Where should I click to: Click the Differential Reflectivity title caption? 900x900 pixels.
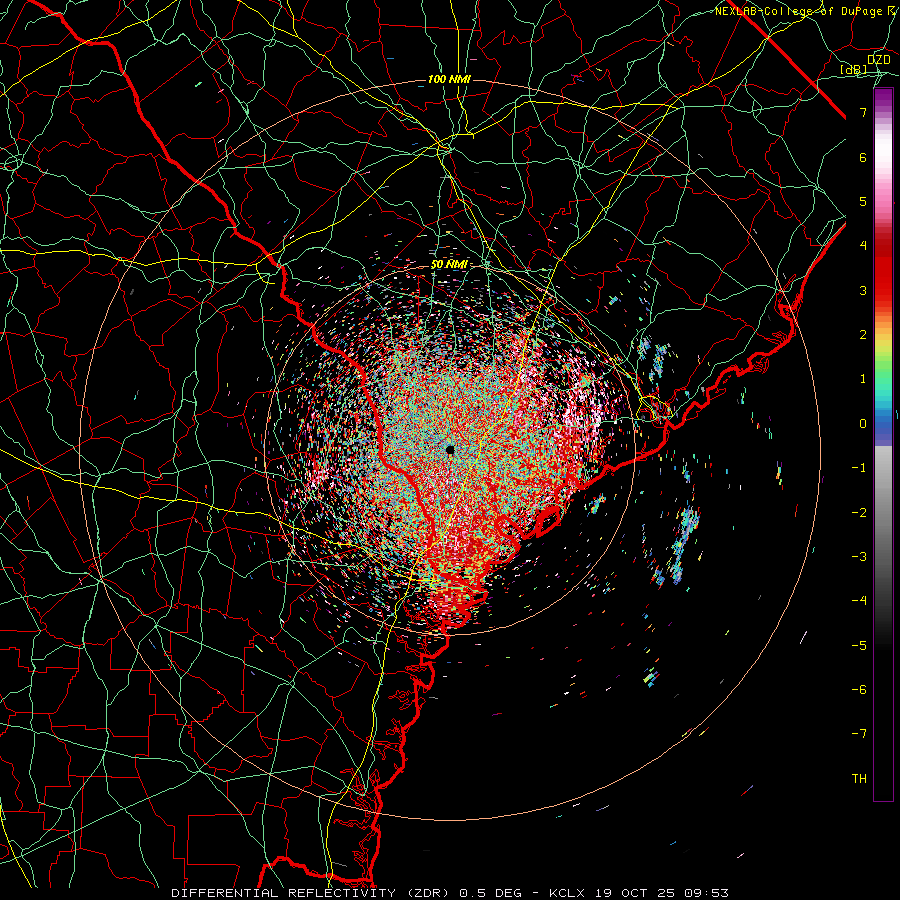(x=450, y=893)
